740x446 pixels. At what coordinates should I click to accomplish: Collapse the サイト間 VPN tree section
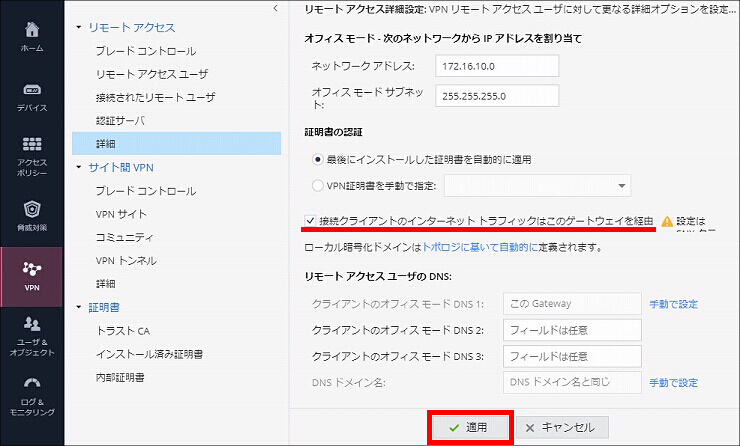coord(79,167)
